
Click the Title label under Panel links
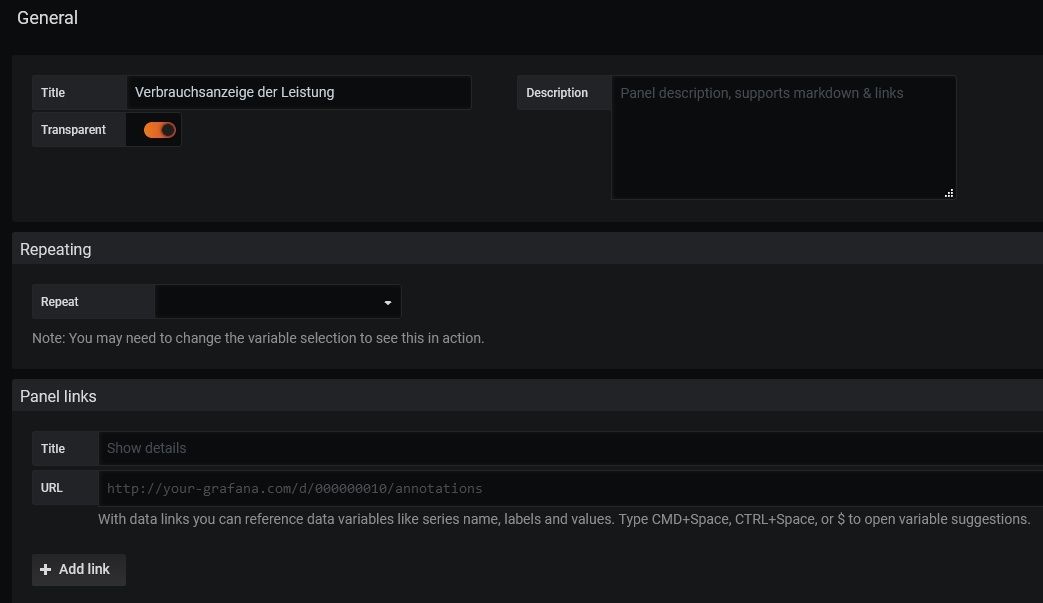coord(53,449)
